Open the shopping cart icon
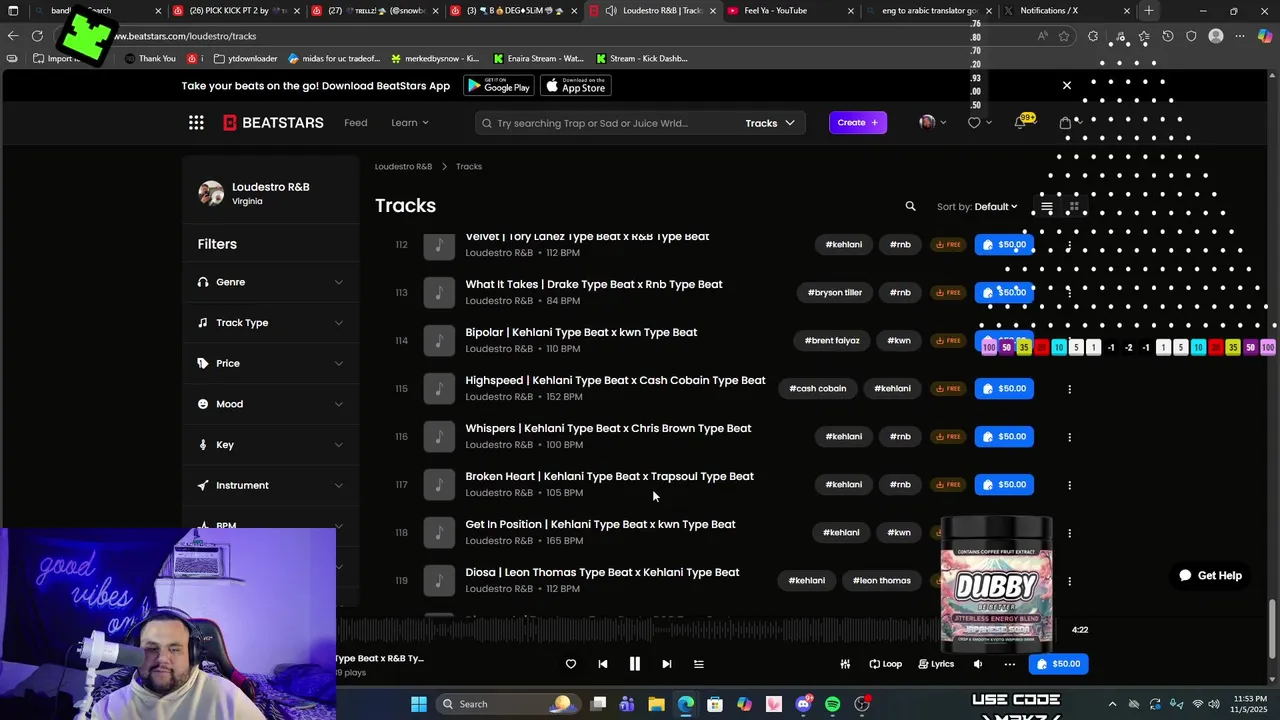This screenshot has height=720, width=1280. 1065,123
